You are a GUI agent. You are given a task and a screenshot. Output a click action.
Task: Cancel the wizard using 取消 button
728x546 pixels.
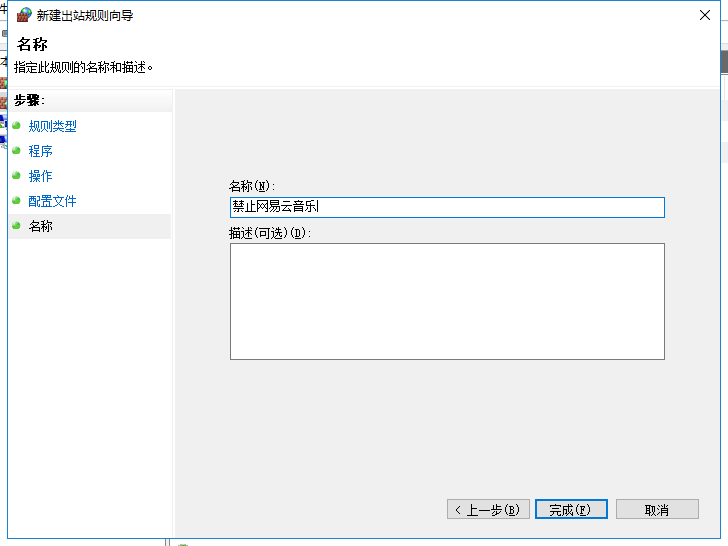point(656,509)
